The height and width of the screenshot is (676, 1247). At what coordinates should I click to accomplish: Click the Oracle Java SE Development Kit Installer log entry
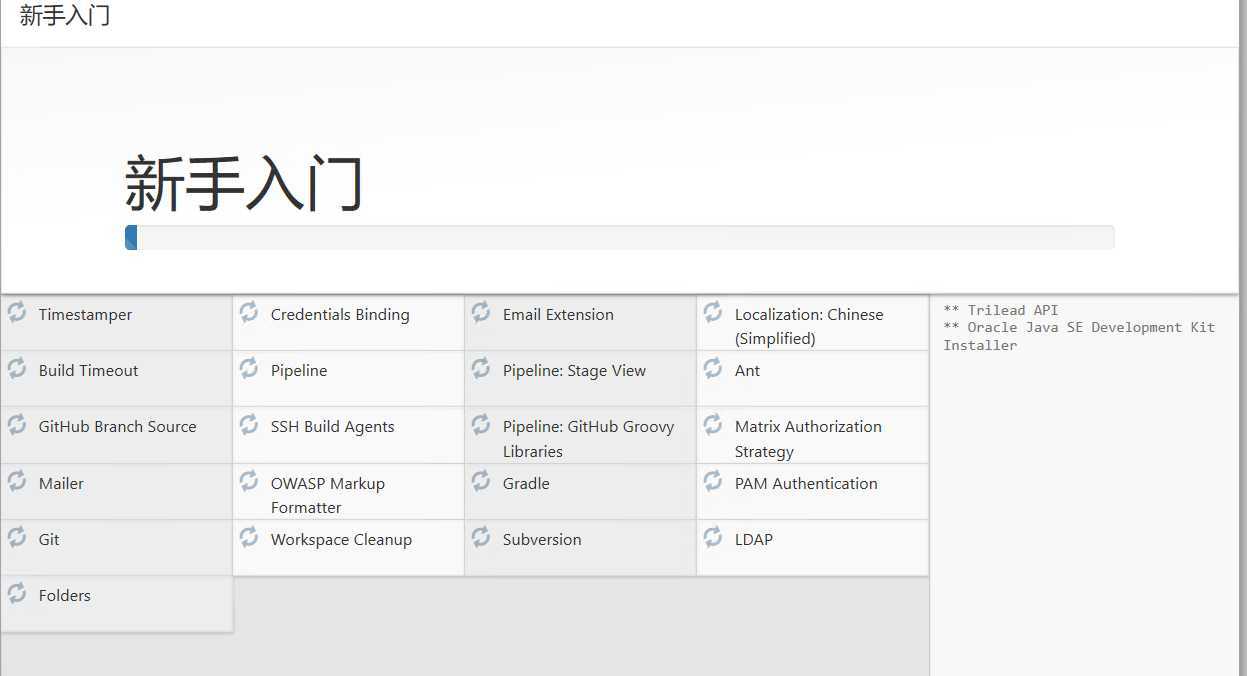coord(1079,336)
